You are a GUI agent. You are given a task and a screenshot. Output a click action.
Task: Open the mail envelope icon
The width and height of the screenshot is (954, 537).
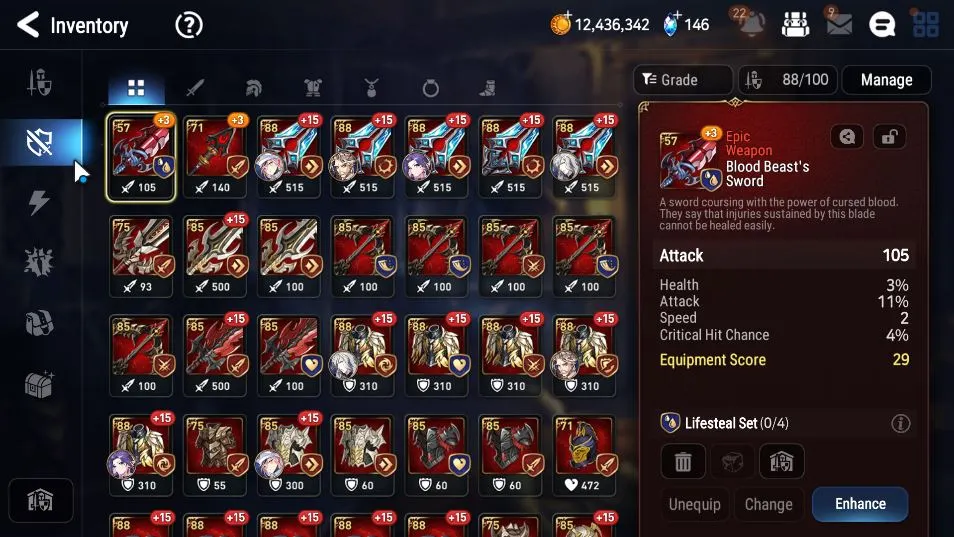coord(839,25)
